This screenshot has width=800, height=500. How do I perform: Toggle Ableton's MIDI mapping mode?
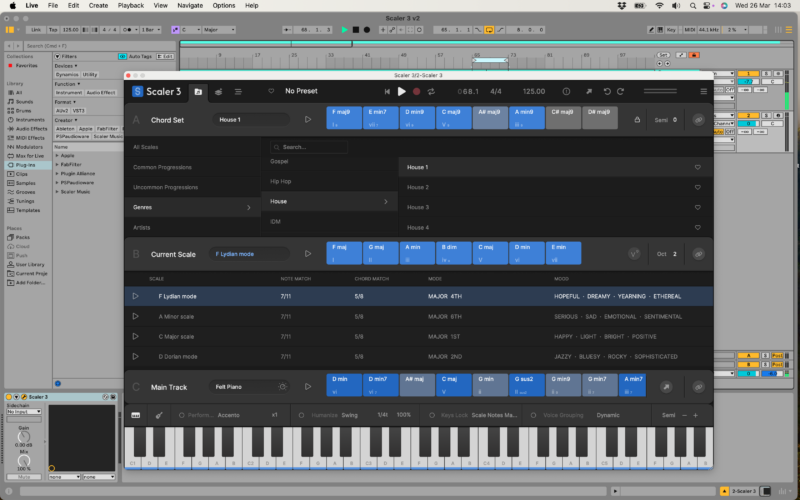tap(689, 30)
